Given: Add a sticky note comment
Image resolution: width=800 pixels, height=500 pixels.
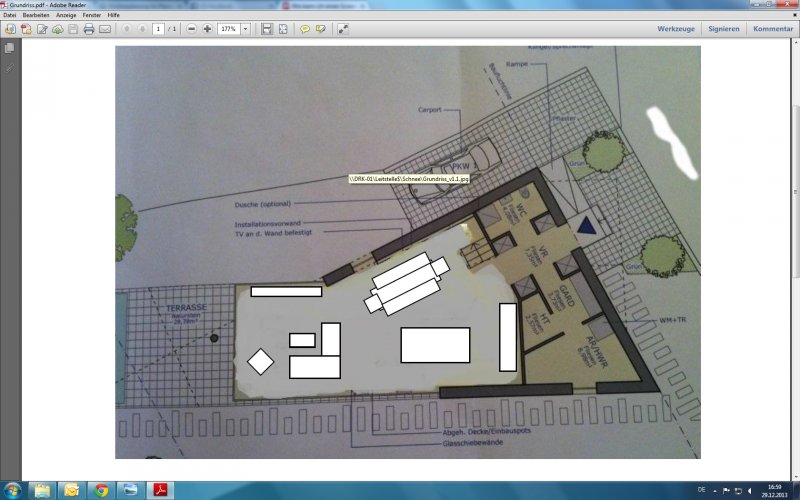Looking at the screenshot, I should click(x=304, y=29).
